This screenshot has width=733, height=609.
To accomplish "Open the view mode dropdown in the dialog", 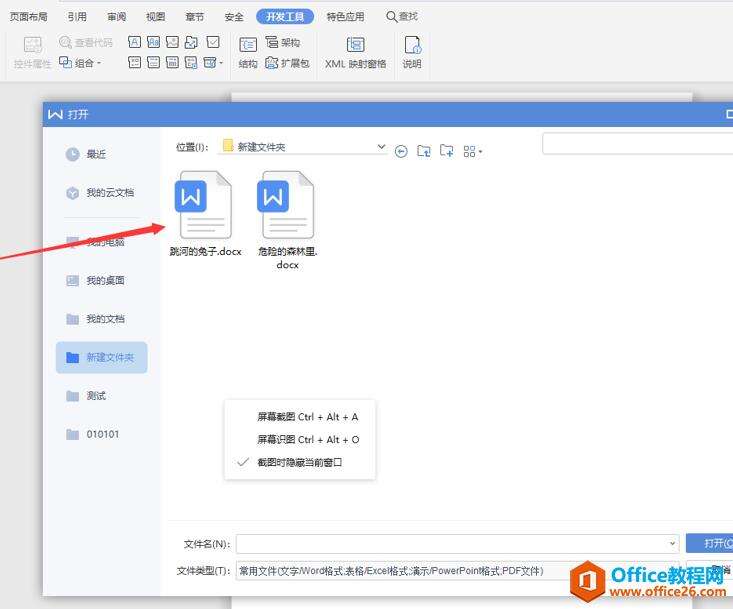I will [x=473, y=151].
